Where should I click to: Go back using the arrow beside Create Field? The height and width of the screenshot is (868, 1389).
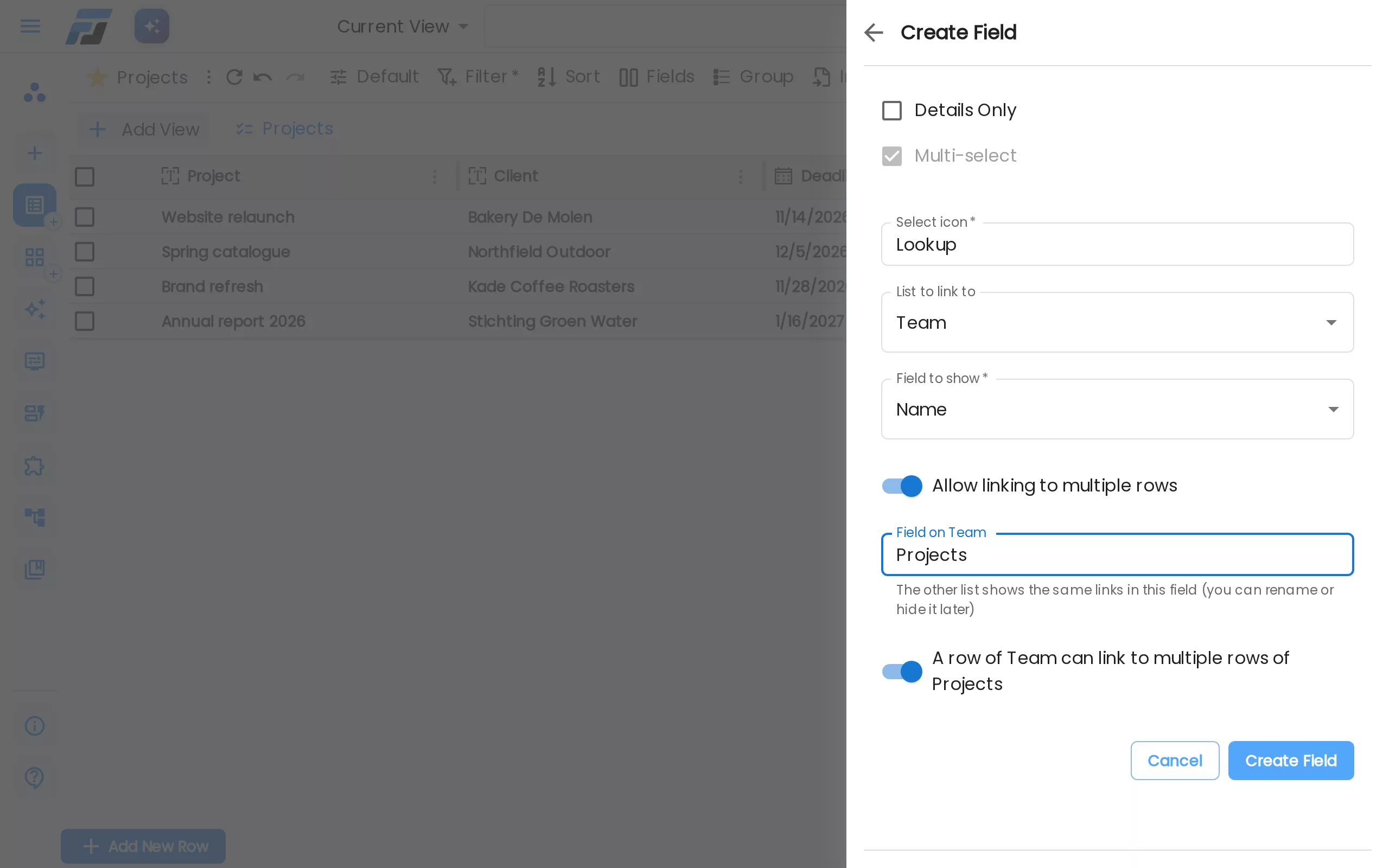click(873, 33)
